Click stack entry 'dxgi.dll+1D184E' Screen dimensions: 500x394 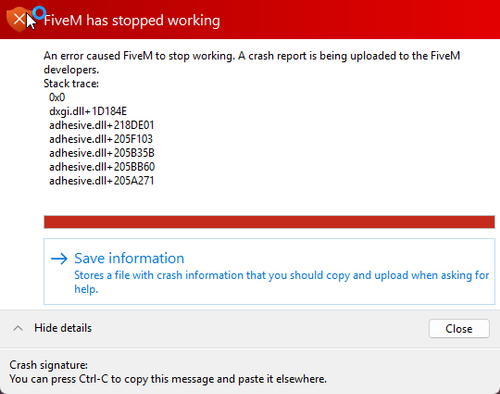(88, 111)
